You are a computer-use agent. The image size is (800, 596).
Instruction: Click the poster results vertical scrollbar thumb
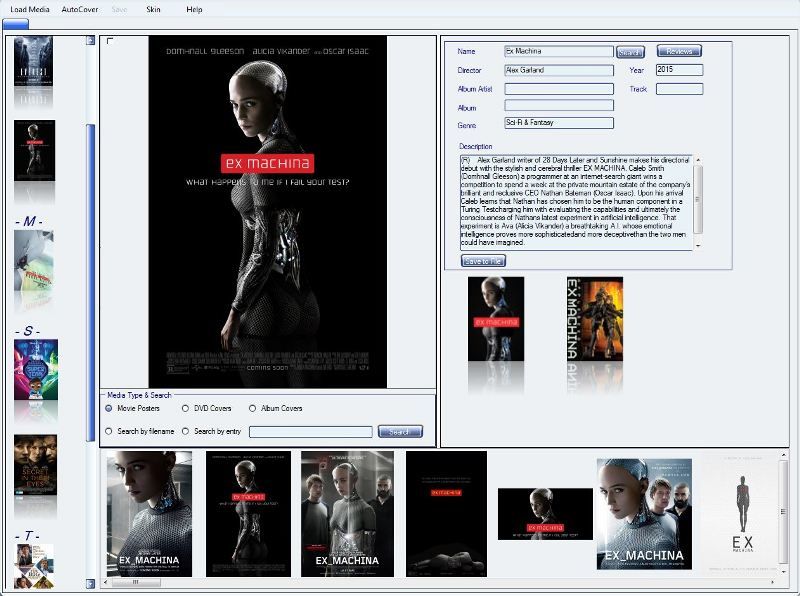click(783, 511)
